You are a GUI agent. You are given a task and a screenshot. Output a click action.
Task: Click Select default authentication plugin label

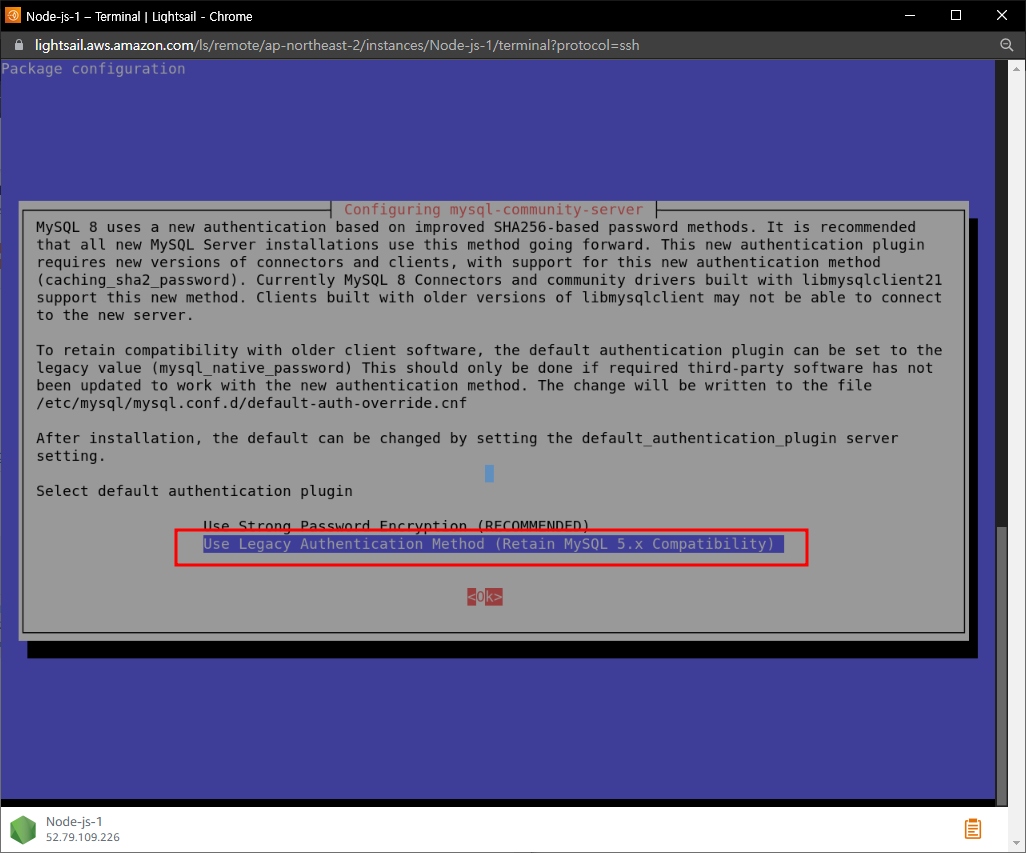[194, 491]
